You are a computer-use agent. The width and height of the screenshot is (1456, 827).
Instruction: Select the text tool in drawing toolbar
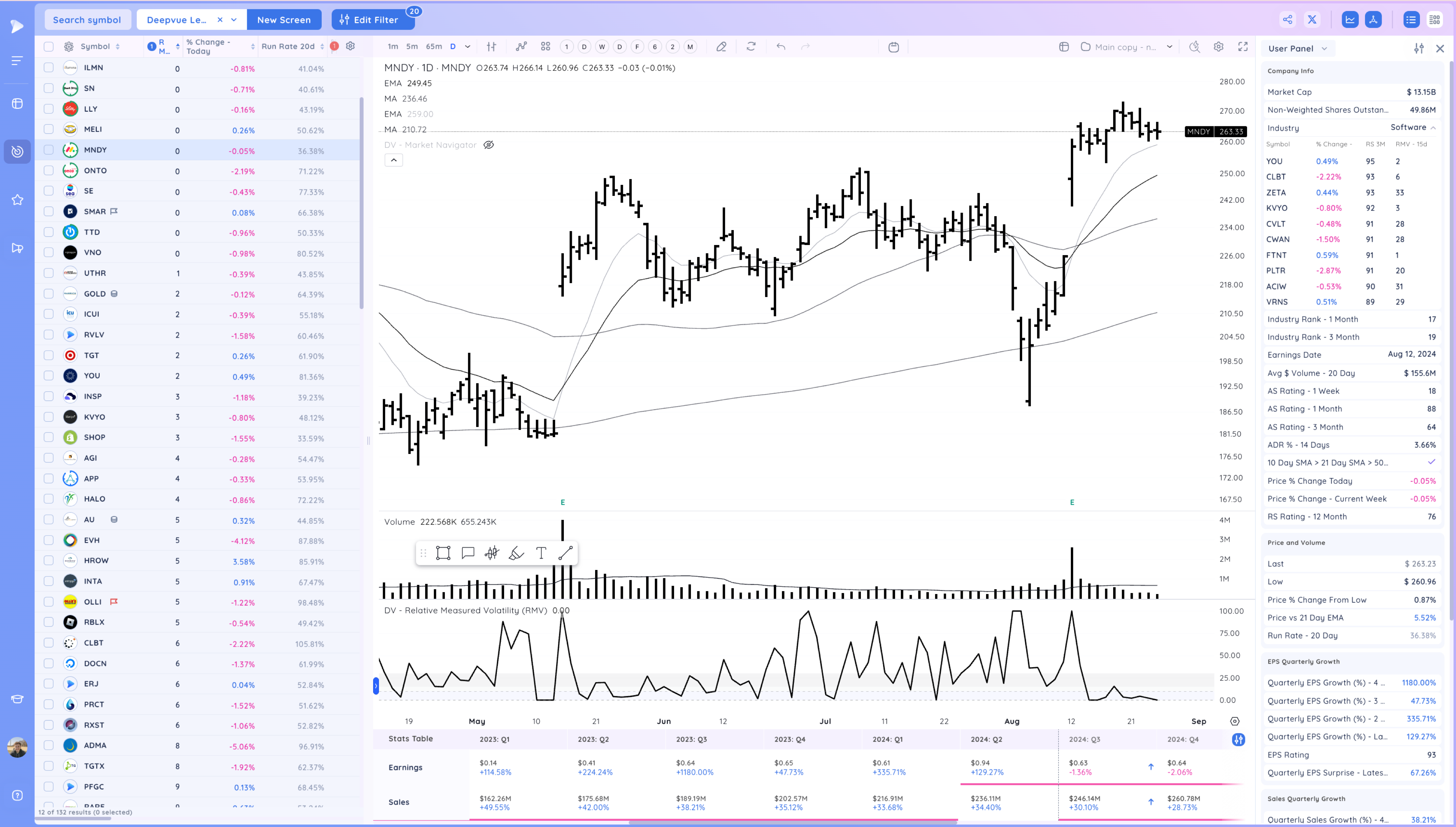pyautogui.click(x=541, y=553)
